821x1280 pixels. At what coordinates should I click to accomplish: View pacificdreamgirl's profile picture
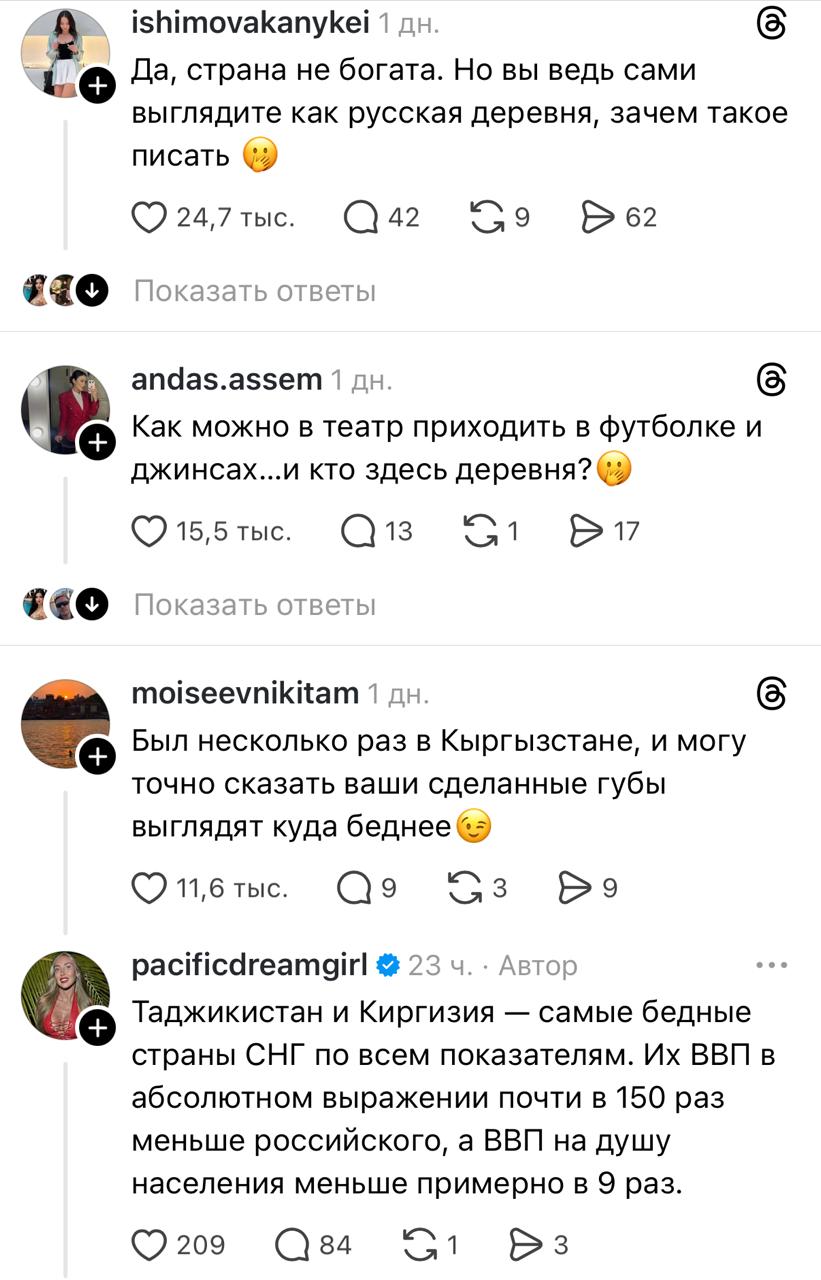point(64,994)
